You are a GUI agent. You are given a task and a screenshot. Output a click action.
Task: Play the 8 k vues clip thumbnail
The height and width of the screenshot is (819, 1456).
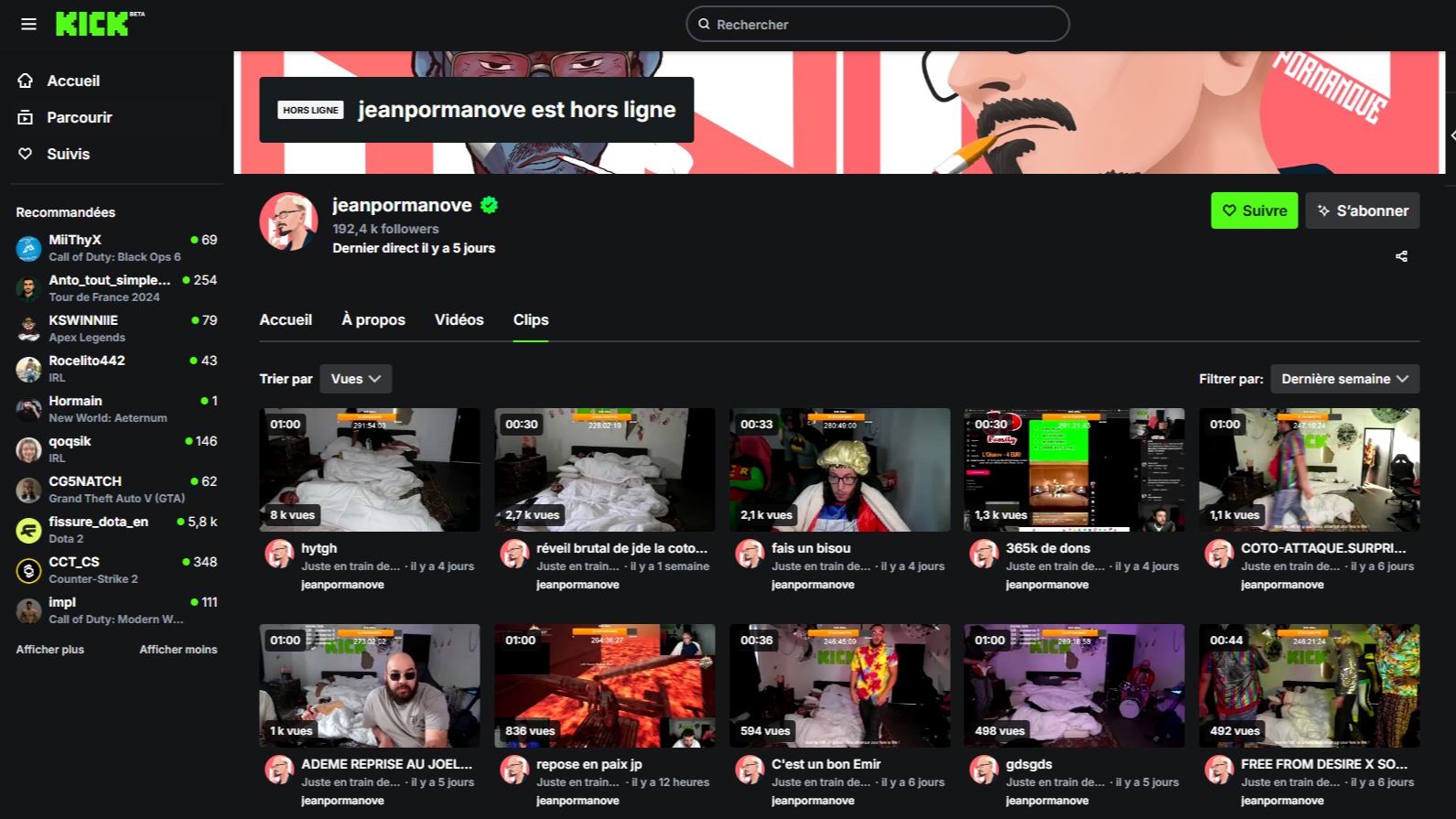(370, 469)
